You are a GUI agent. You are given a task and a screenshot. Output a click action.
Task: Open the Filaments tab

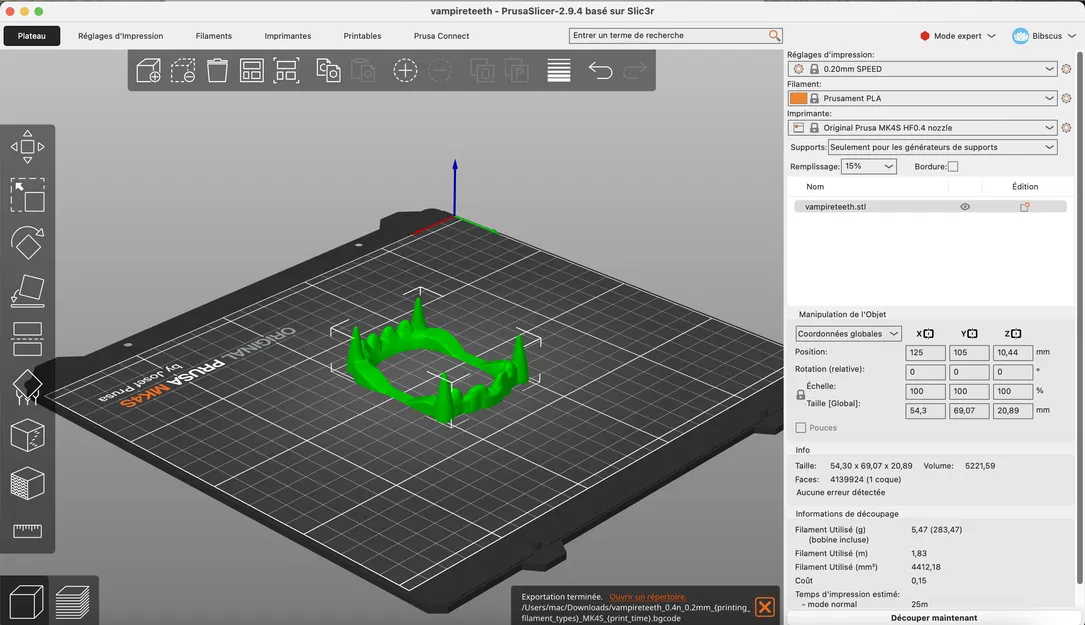[214, 36]
